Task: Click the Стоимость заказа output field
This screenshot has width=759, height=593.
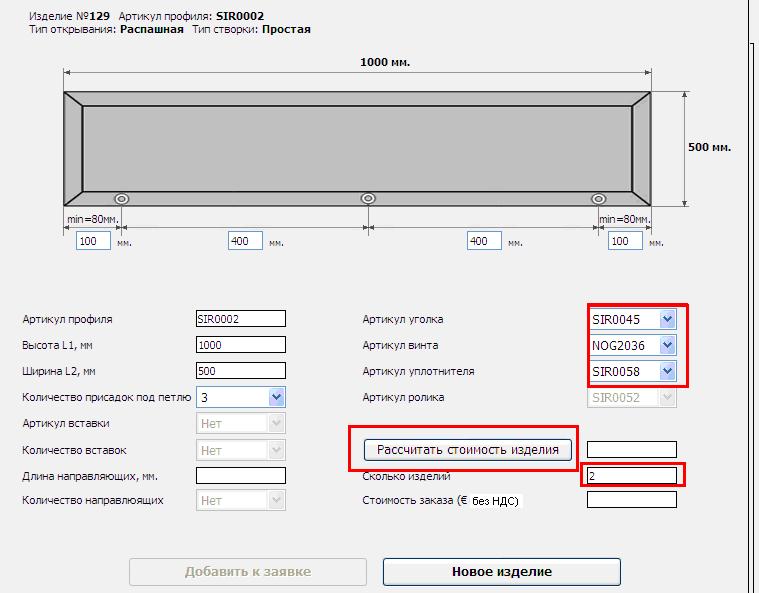Action: [631, 500]
